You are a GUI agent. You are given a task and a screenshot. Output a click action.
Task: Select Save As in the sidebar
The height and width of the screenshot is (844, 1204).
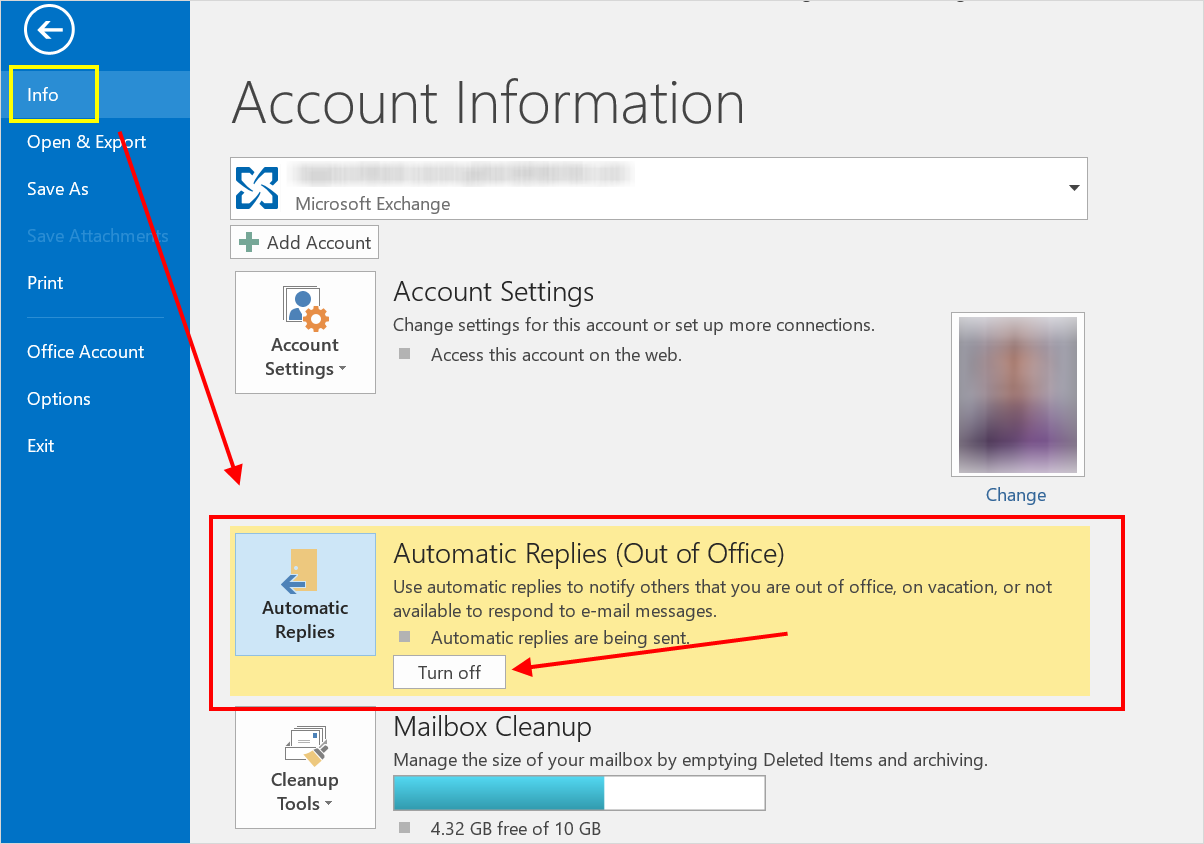[x=58, y=189]
